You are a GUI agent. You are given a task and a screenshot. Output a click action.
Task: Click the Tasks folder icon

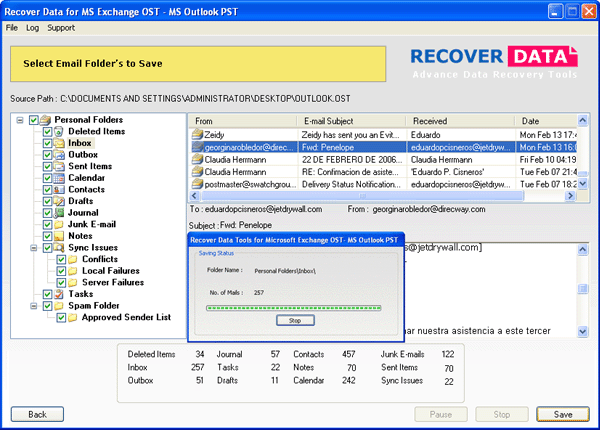pyautogui.click(x=59, y=294)
